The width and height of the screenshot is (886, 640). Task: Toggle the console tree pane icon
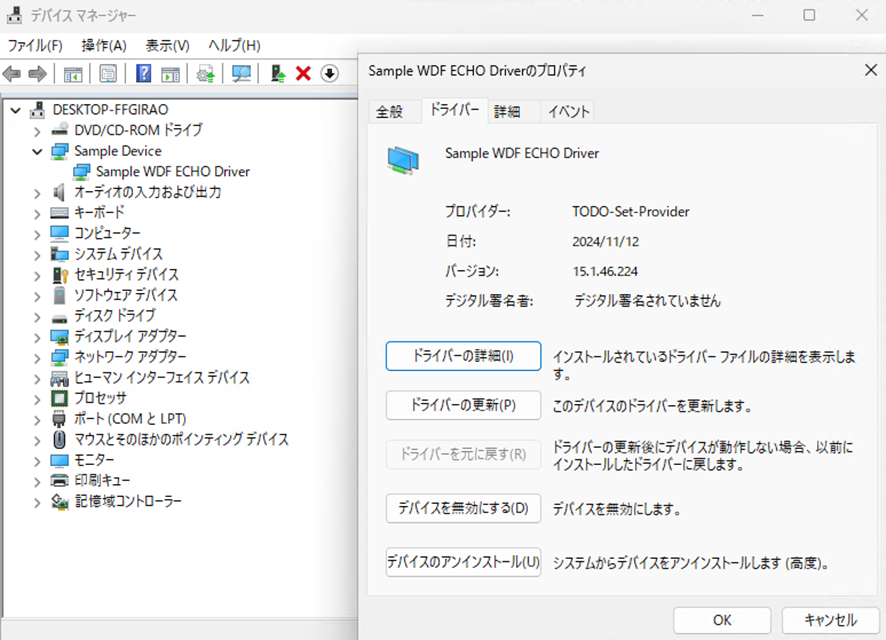pyautogui.click(x=72, y=73)
